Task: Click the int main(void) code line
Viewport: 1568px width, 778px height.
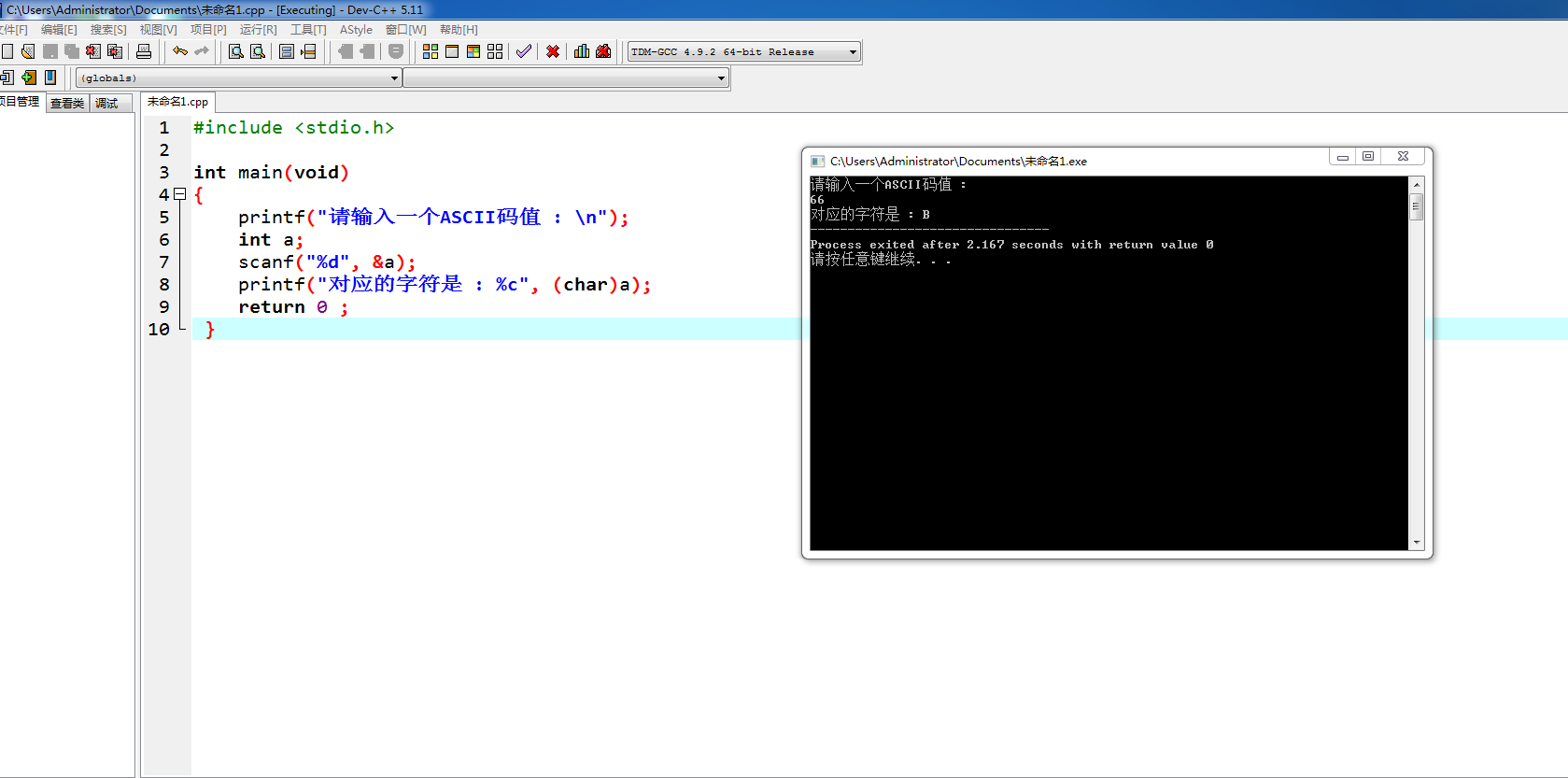Action: [x=271, y=173]
